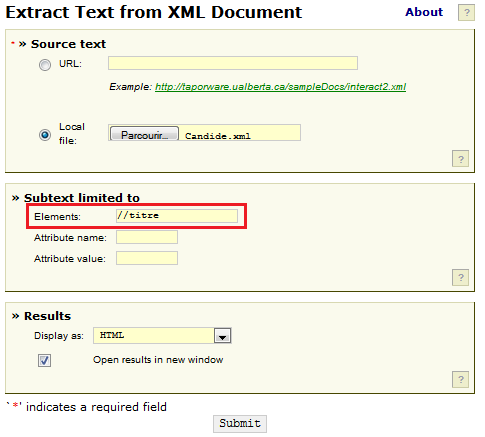Select the URL radio button

tap(45, 64)
